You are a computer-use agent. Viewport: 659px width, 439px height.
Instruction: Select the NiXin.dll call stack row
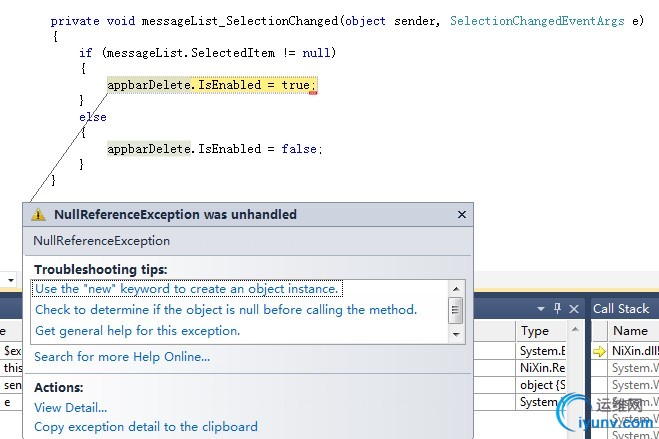click(633, 352)
